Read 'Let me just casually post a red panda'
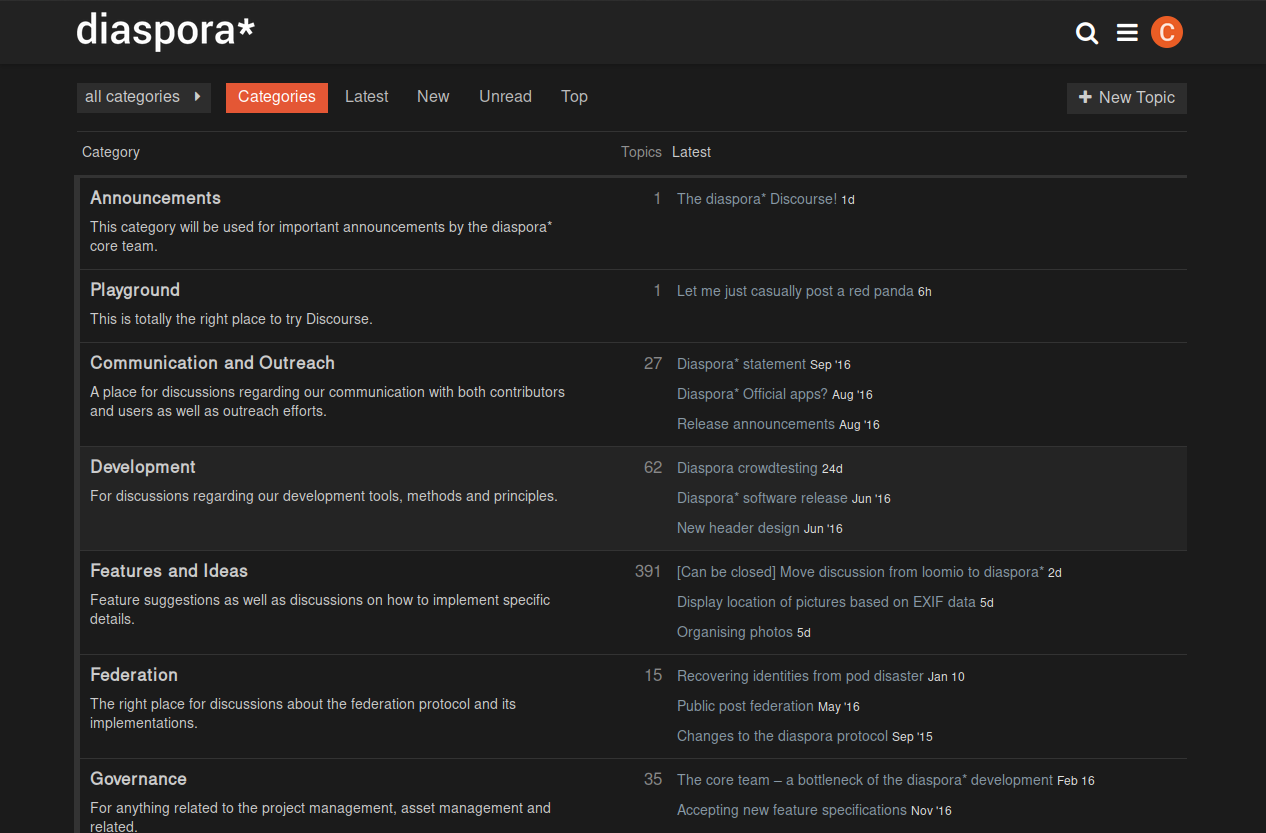This screenshot has width=1266, height=833. (x=795, y=291)
